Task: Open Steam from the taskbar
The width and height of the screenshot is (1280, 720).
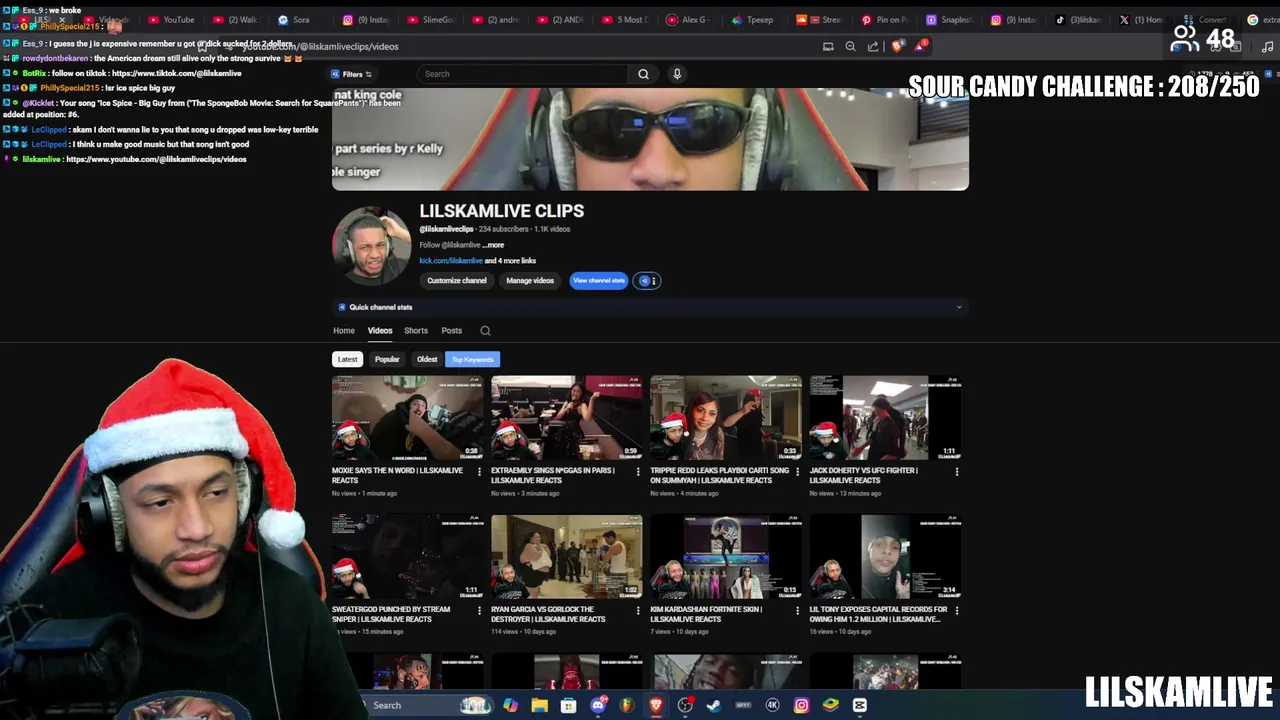Action: tap(714, 706)
